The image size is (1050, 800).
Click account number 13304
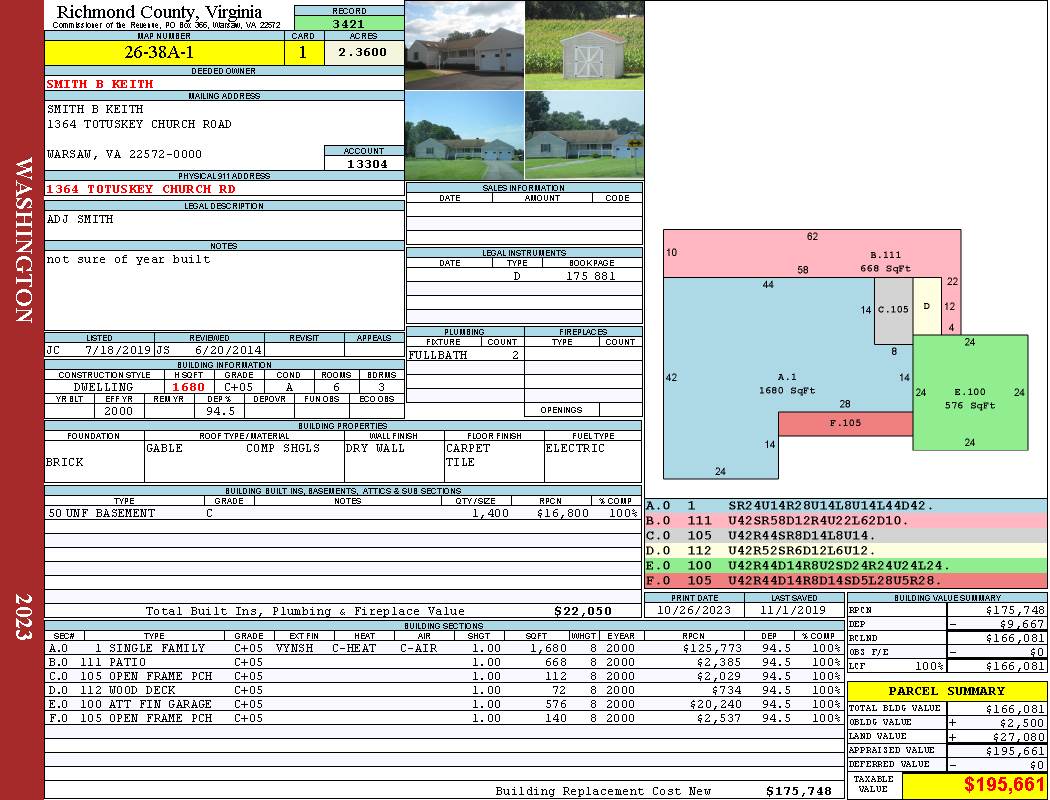click(x=366, y=164)
